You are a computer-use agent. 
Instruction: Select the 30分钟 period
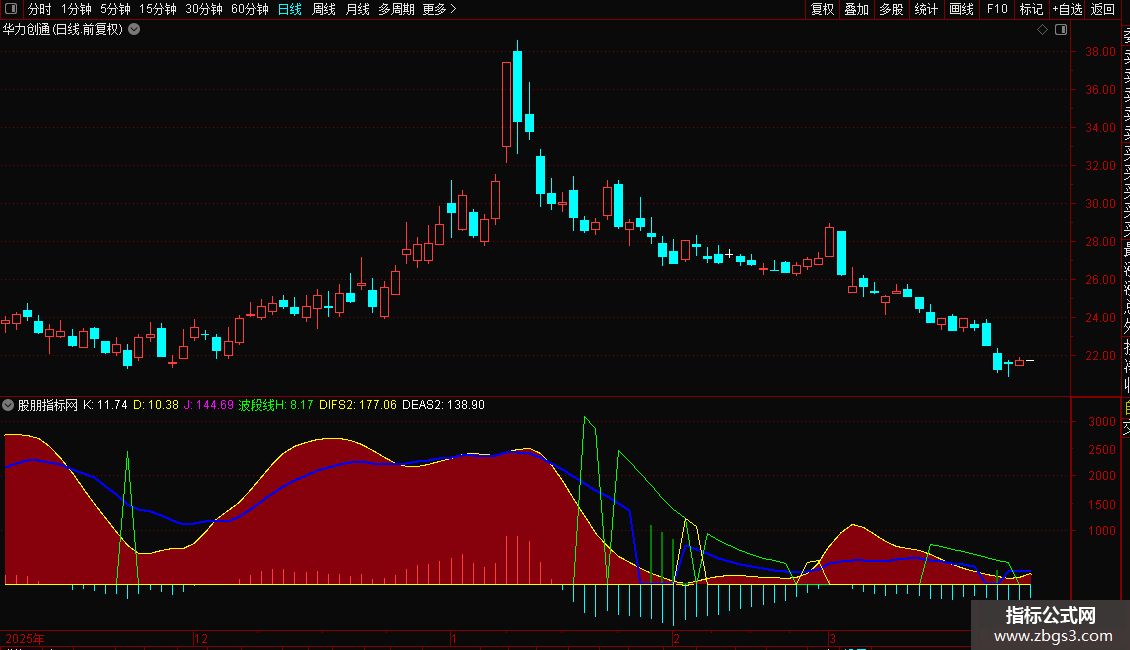(x=204, y=9)
